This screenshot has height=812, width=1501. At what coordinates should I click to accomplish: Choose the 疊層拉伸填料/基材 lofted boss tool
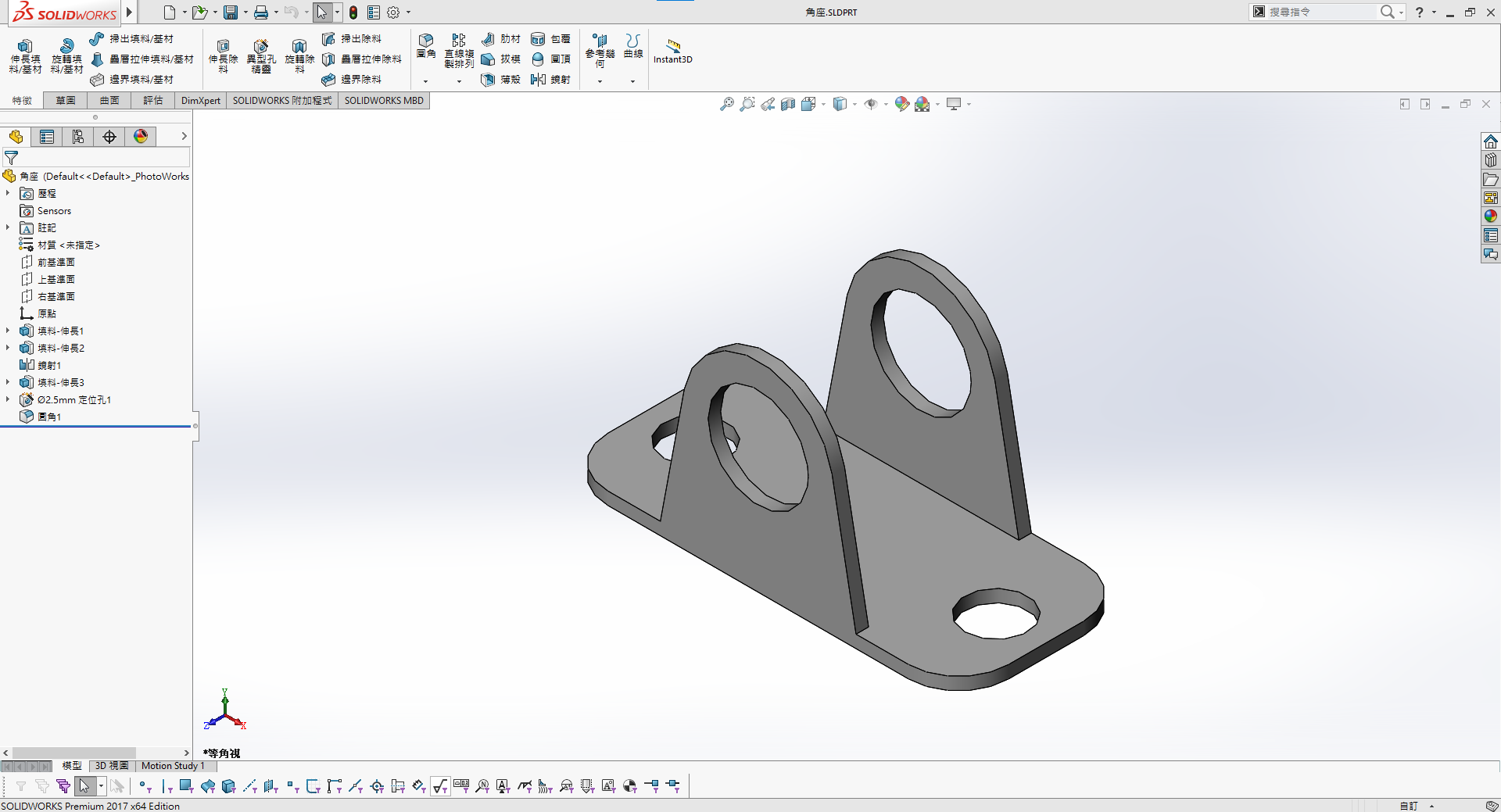(x=142, y=59)
